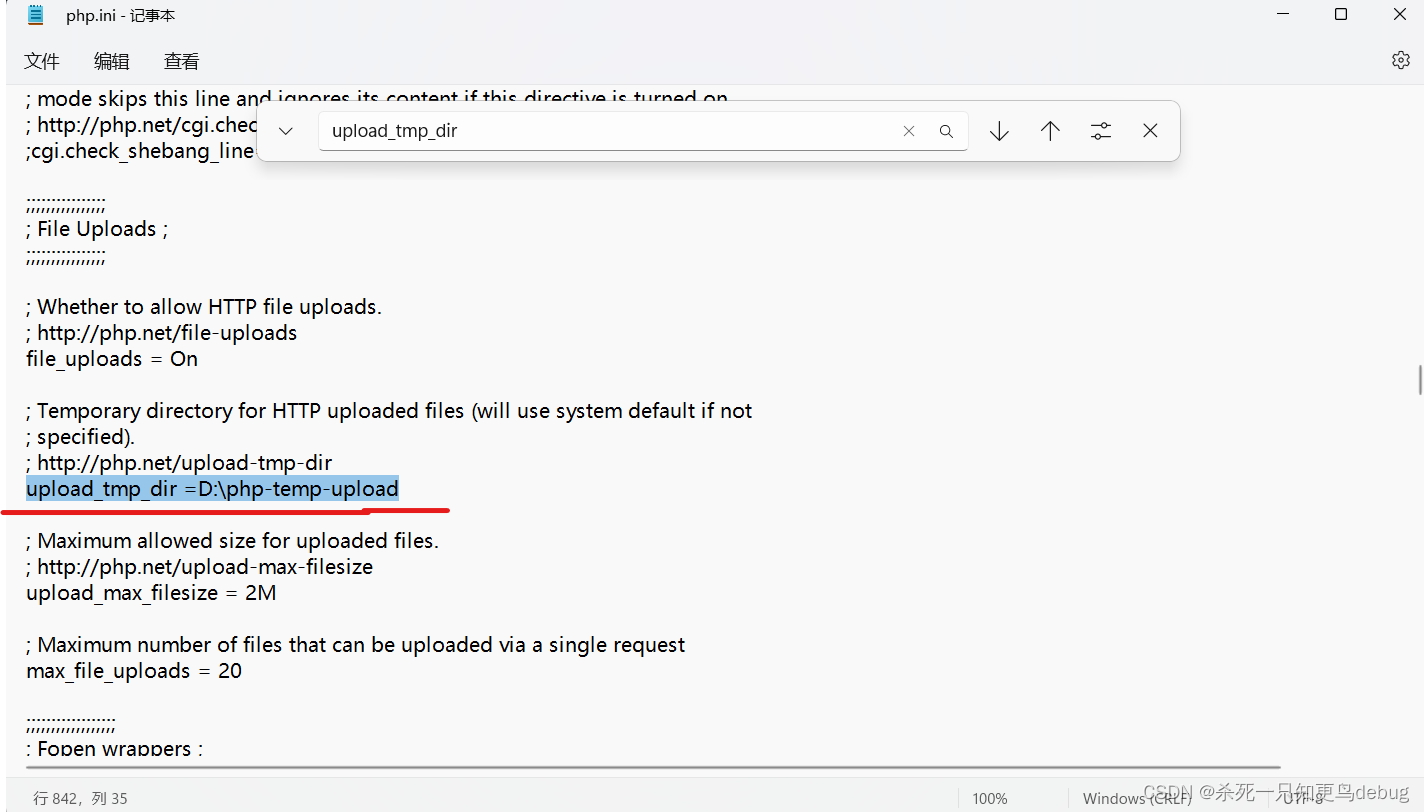The height and width of the screenshot is (812, 1424).
Task: Click the '; File Uploads ;' heading line
Action: [x=97, y=229]
